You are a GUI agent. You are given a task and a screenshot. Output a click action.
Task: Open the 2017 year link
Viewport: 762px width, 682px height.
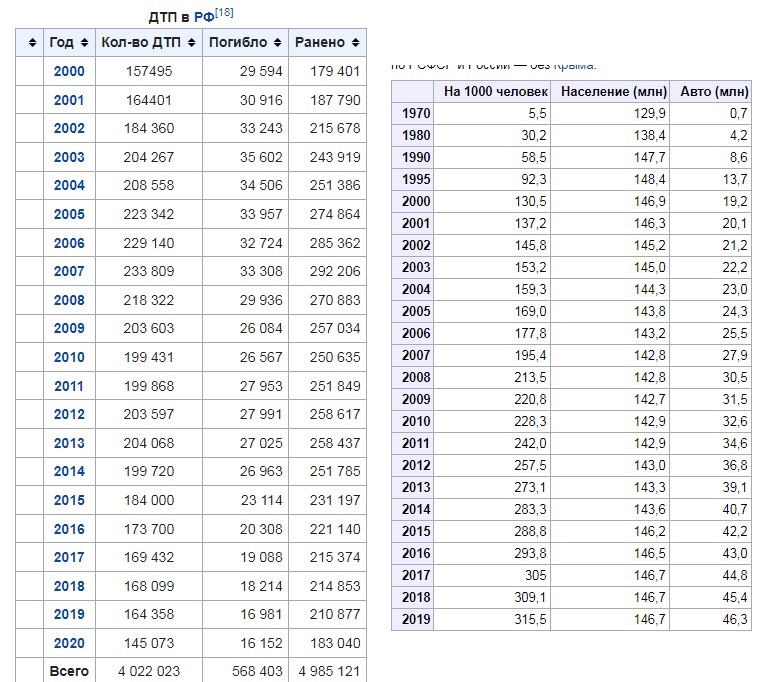(69, 557)
